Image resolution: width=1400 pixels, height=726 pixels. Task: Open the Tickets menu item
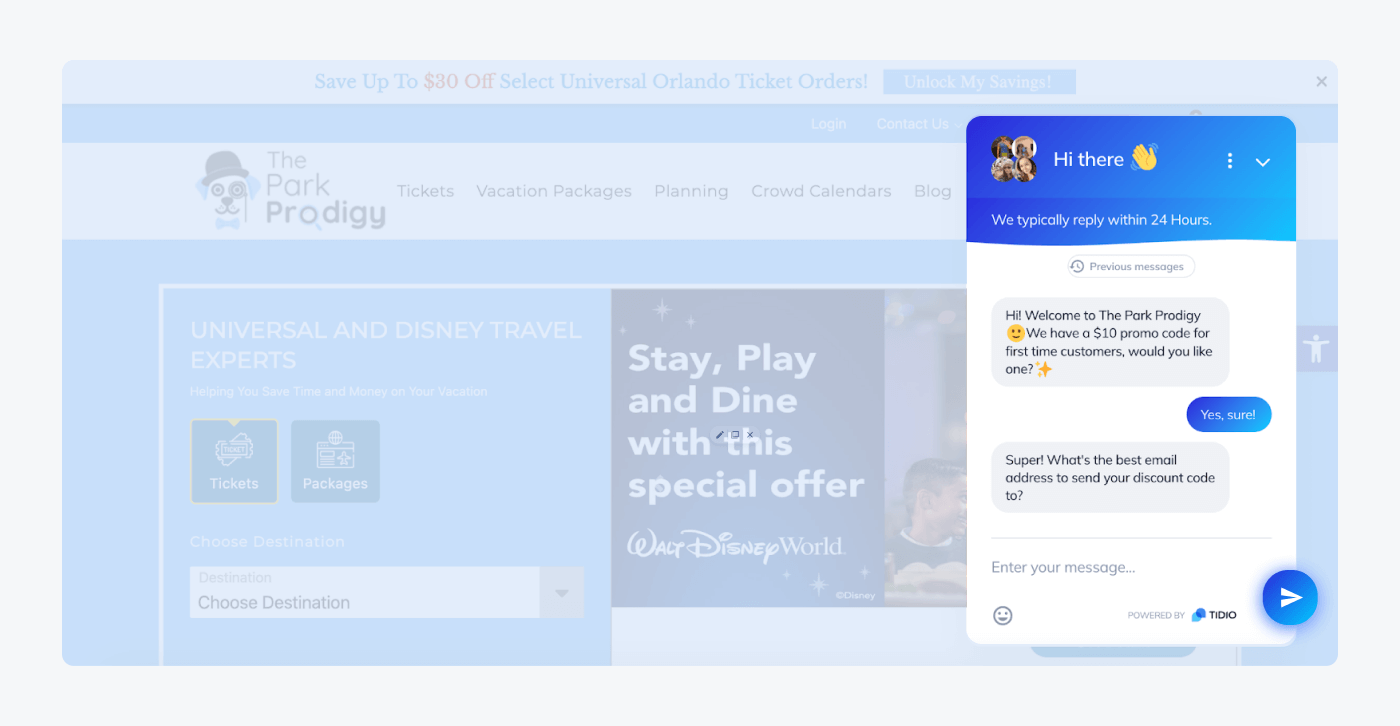click(x=425, y=191)
